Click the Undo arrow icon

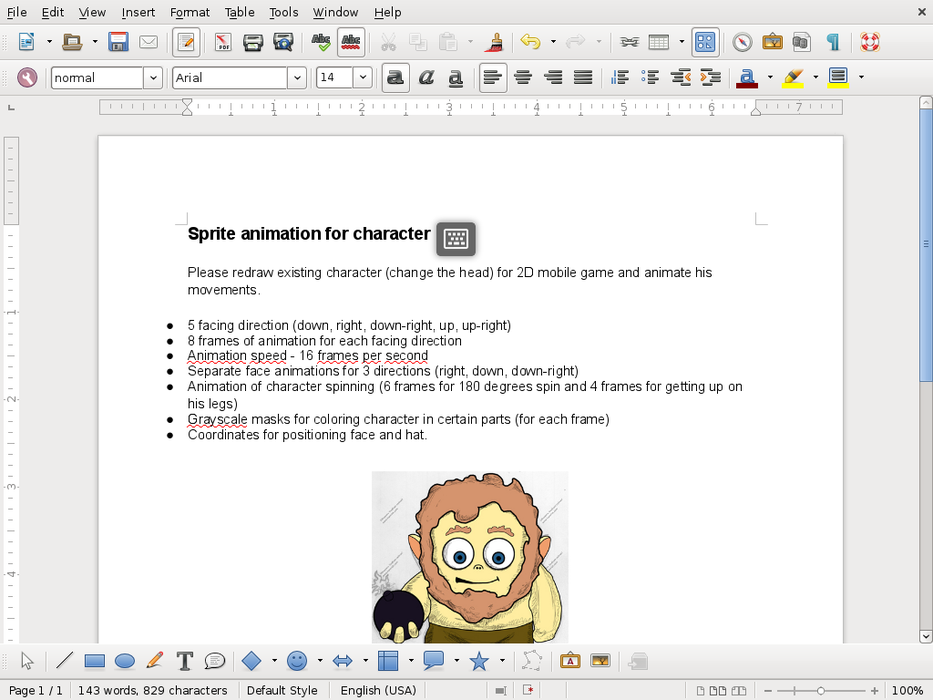pyautogui.click(x=530, y=42)
